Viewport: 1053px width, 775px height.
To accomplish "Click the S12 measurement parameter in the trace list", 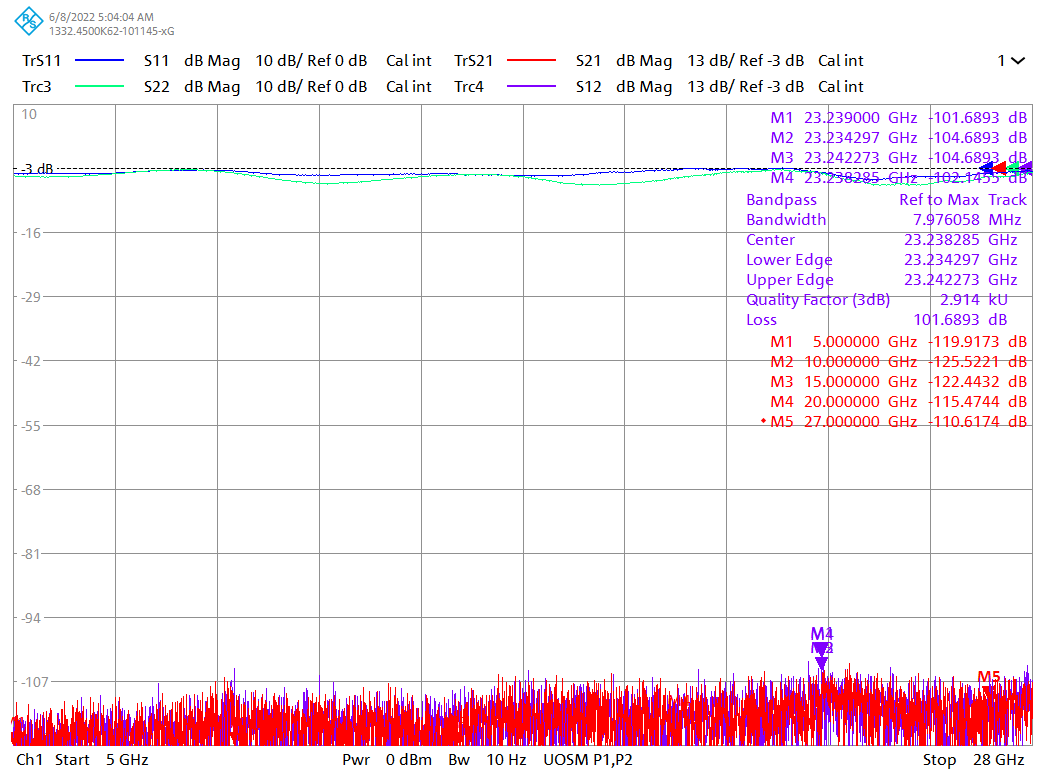I will [588, 87].
